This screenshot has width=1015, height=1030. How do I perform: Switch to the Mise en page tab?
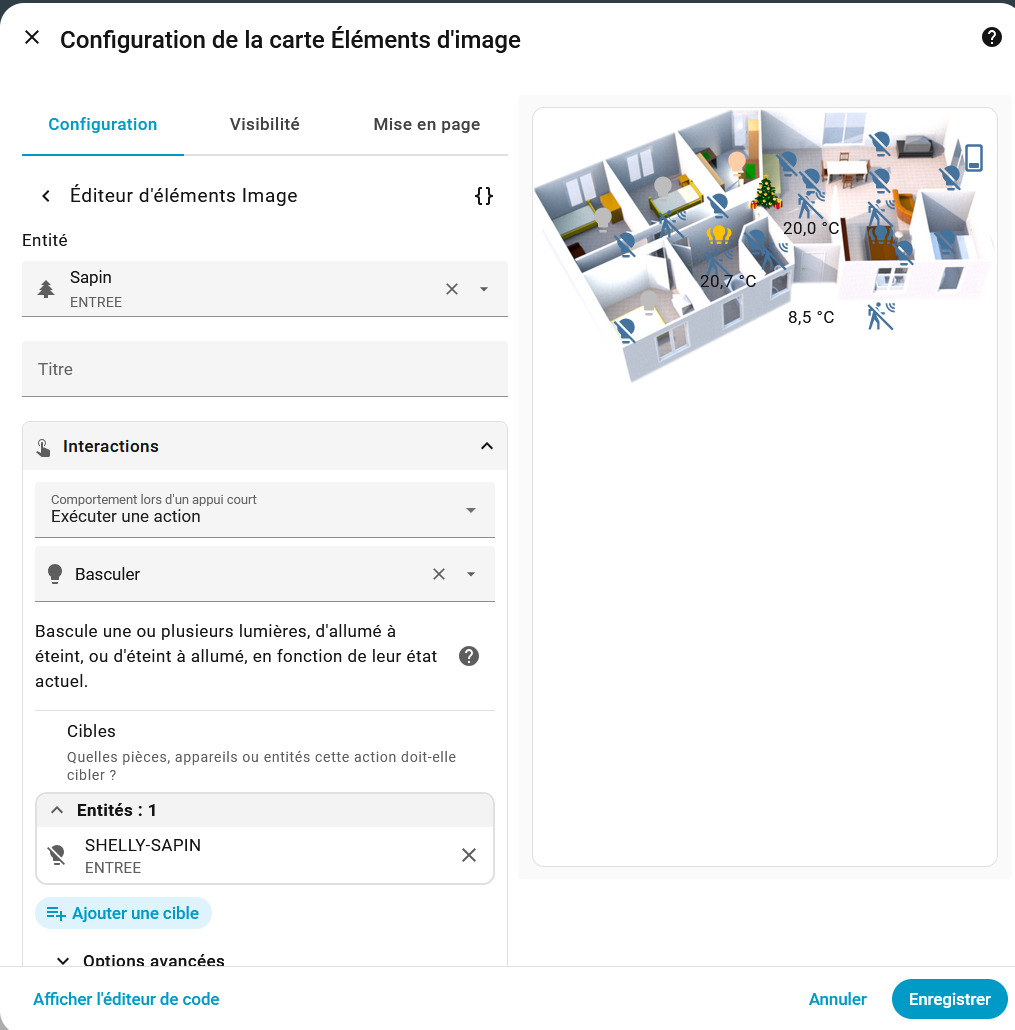click(426, 124)
